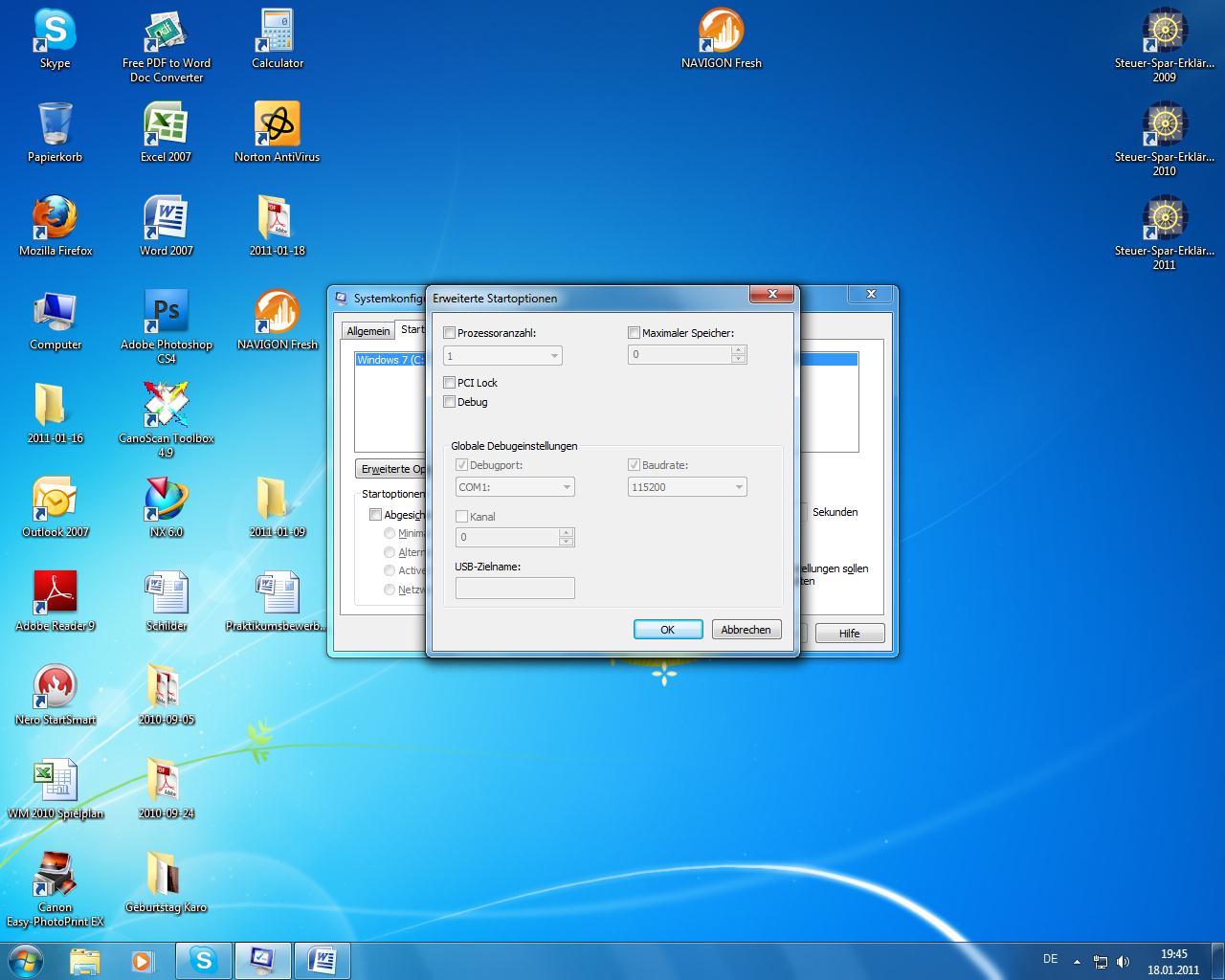Image resolution: width=1225 pixels, height=980 pixels.
Task: Open the volume control in system tray
Action: pyautogui.click(x=1123, y=962)
